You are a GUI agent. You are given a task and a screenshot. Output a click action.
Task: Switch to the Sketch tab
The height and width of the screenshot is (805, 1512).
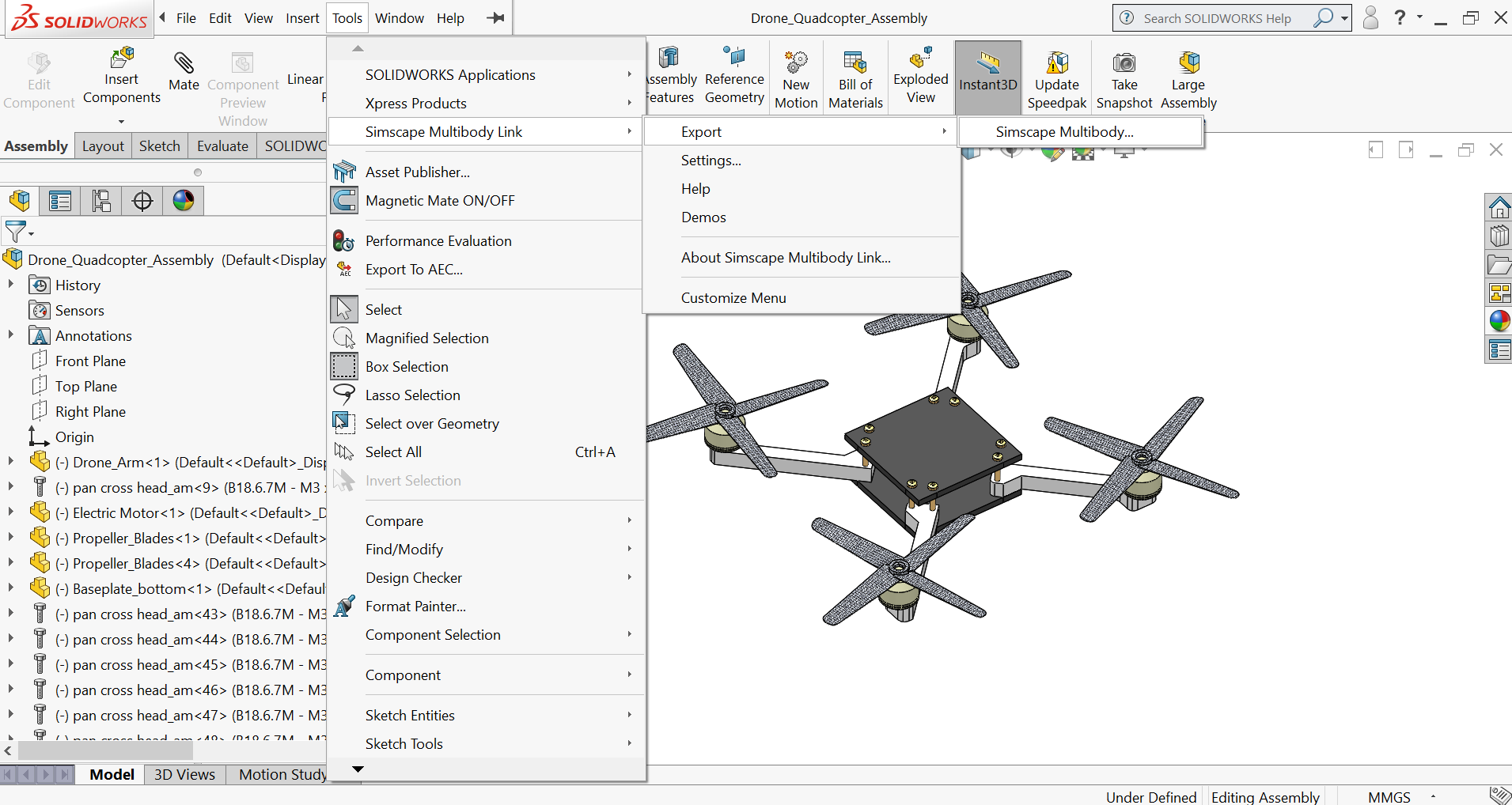(160, 146)
